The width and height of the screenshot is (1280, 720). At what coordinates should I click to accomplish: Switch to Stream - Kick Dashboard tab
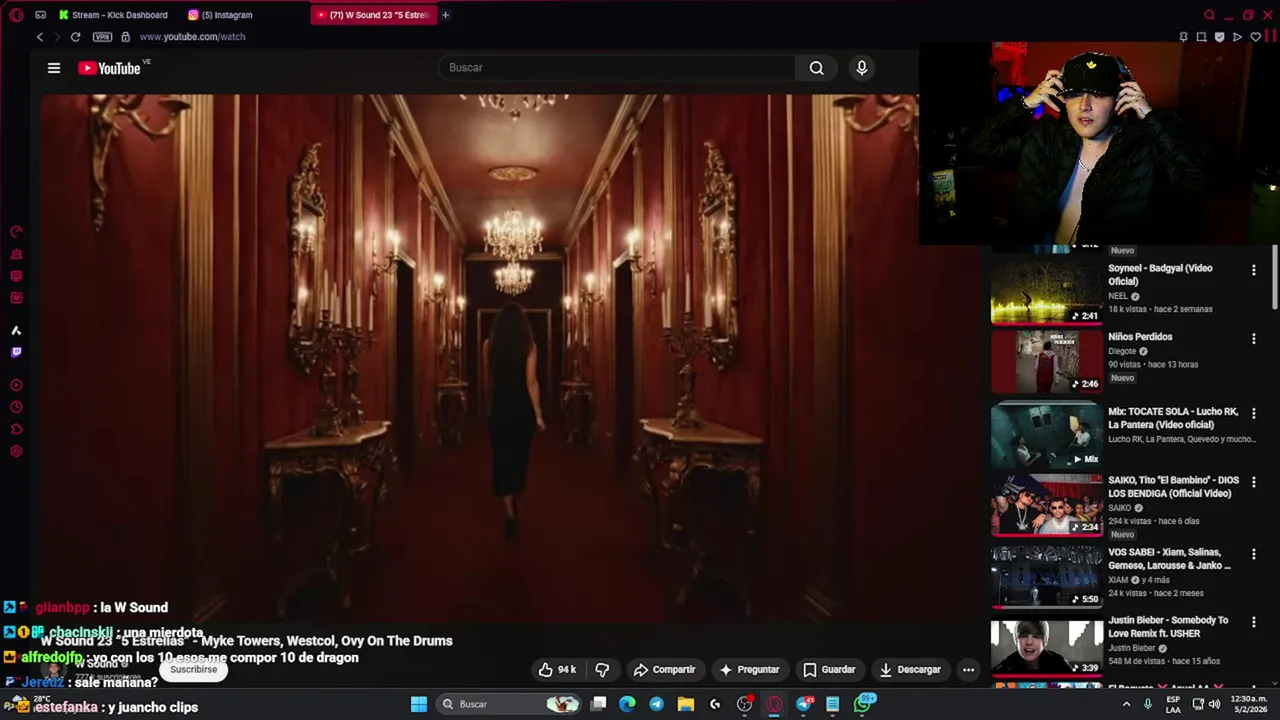click(x=113, y=15)
